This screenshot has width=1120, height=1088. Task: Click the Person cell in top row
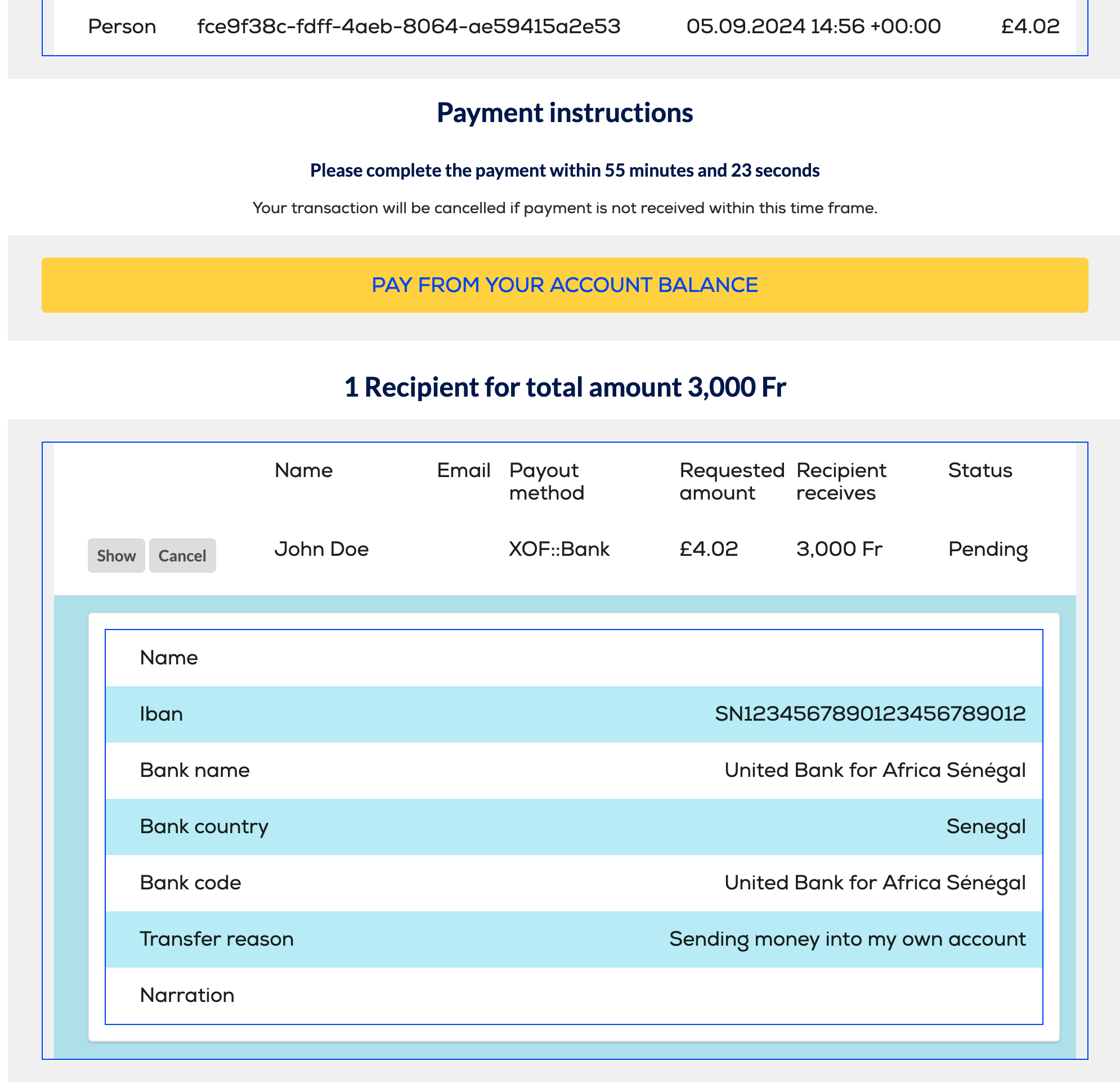point(122,26)
